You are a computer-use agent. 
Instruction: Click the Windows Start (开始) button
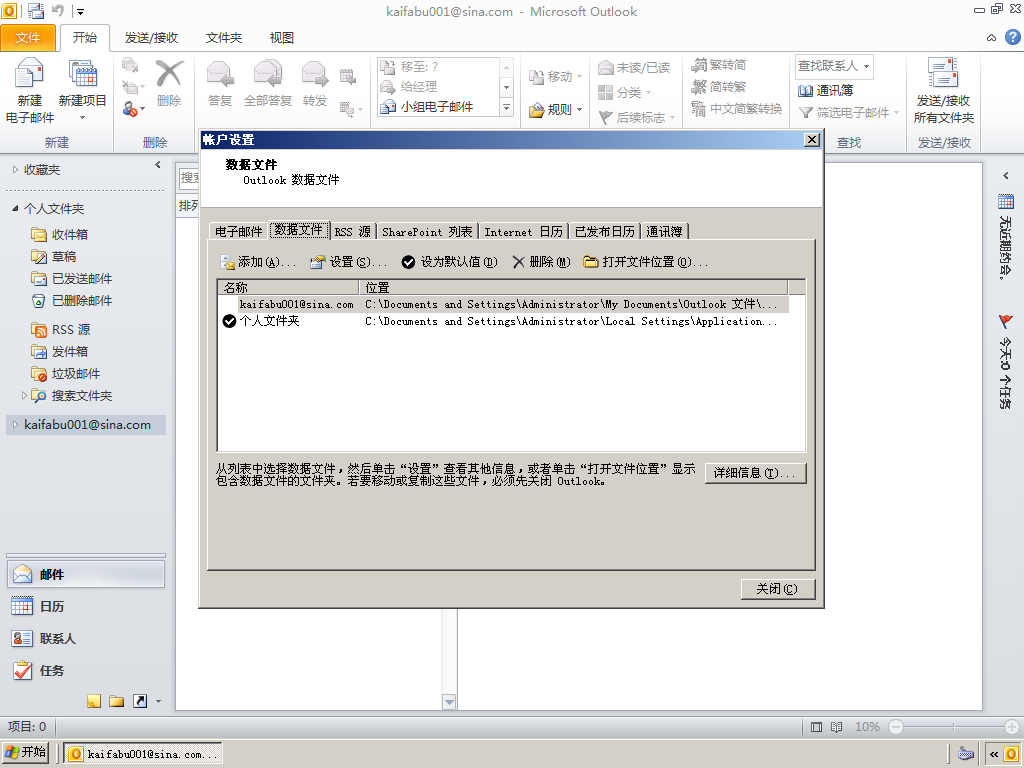(x=26, y=752)
